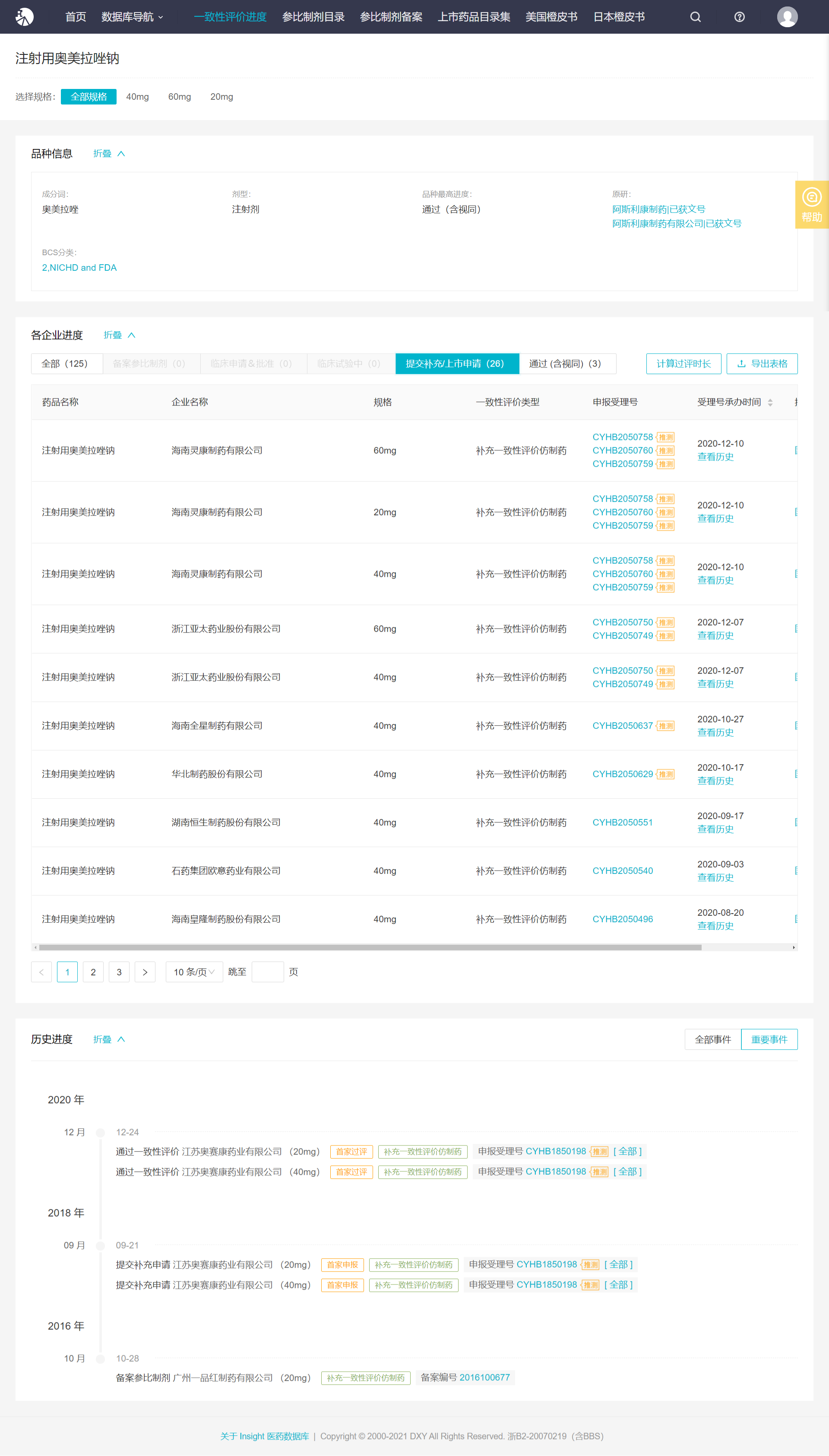829x1456 pixels.
Task: Select page 1 in pagination
Action: (67, 972)
